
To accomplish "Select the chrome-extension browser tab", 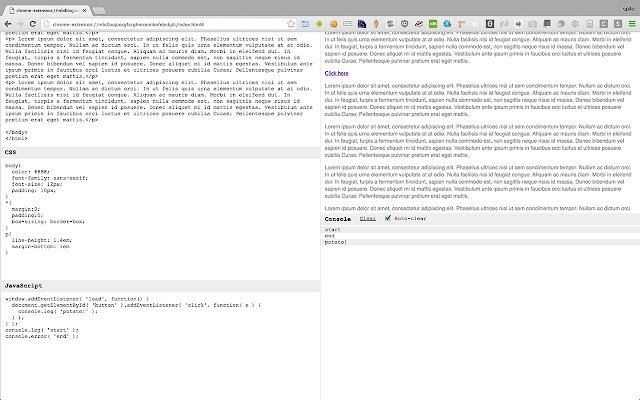I will pos(46,10).
